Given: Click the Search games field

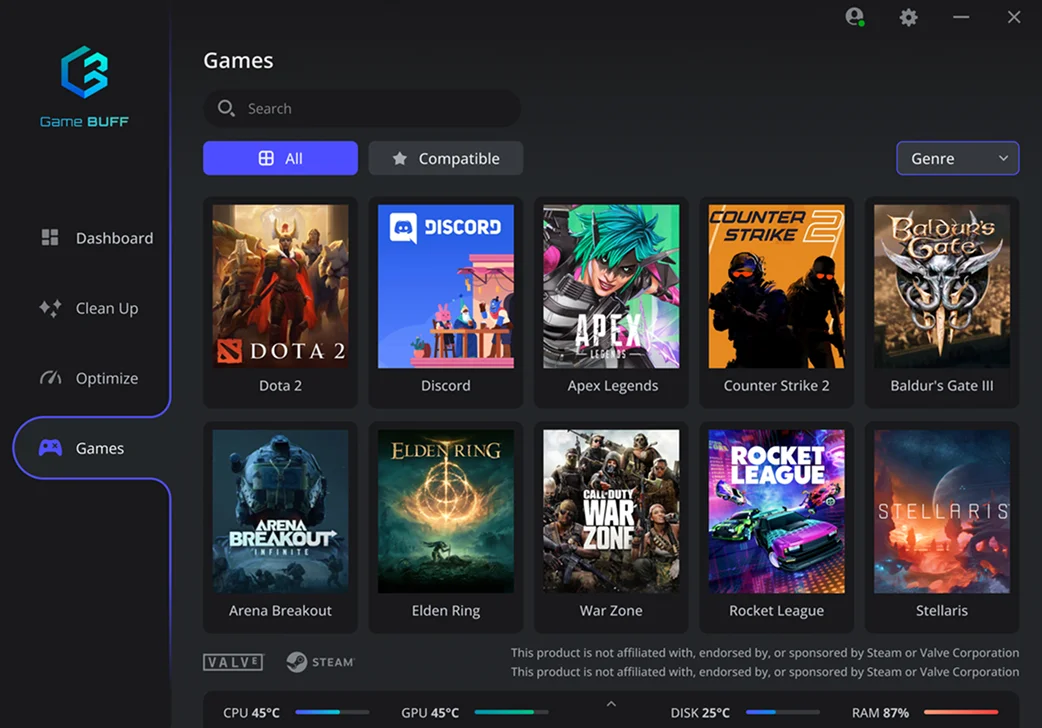Looking at the screenshot, I should (362, 108).
